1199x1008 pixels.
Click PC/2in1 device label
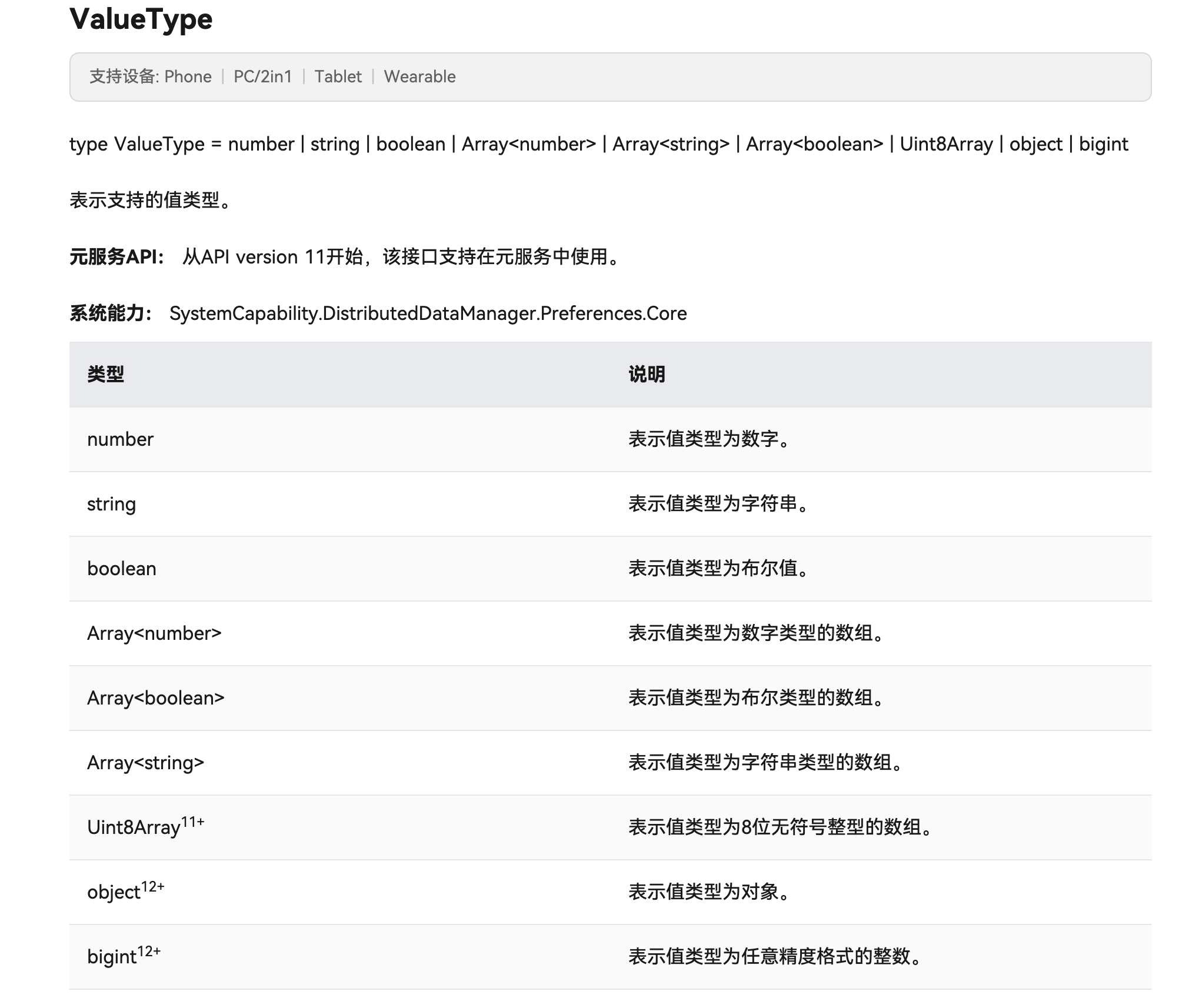click(262, 77)
